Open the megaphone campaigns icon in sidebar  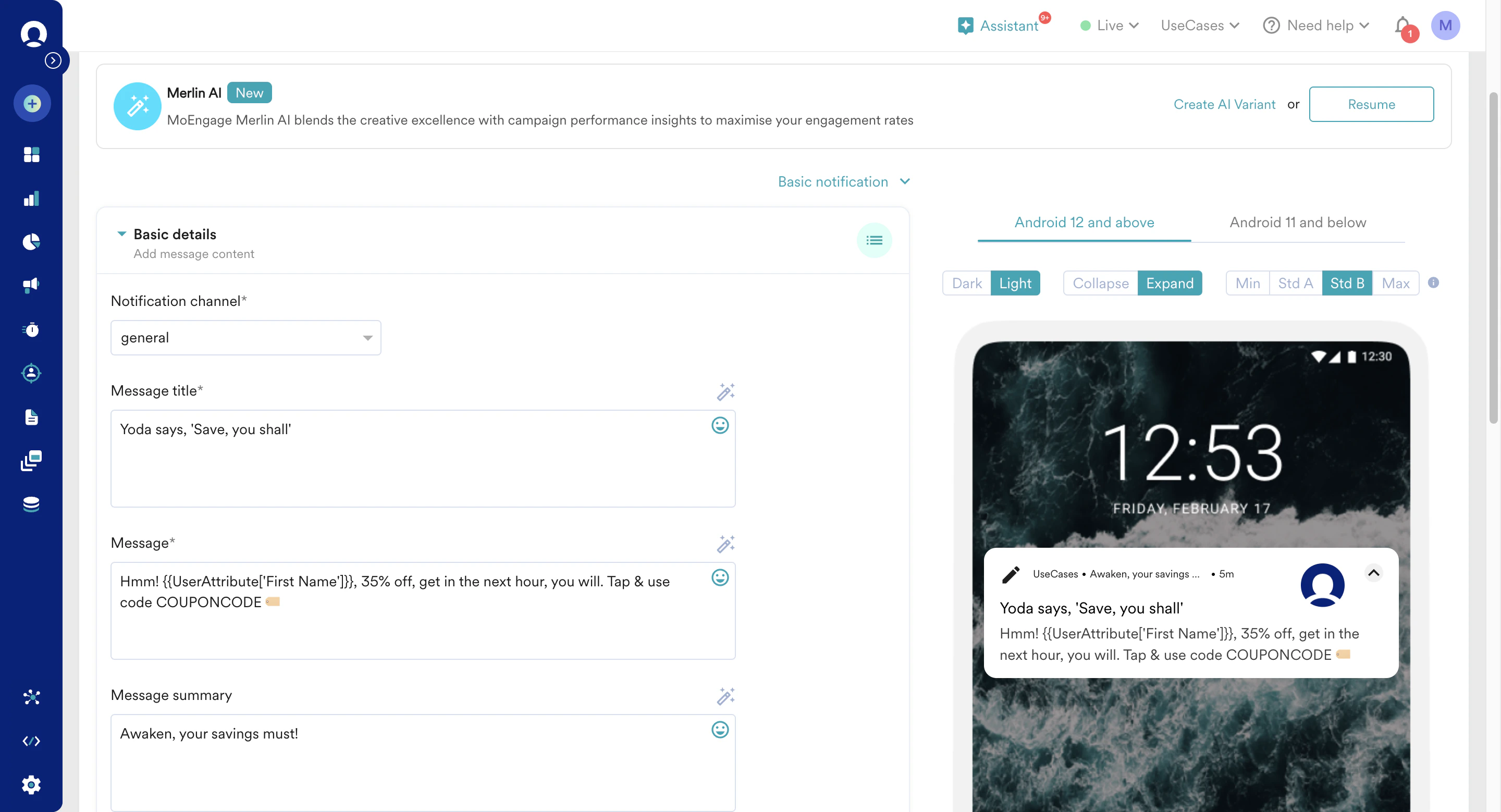pos(31,285)
